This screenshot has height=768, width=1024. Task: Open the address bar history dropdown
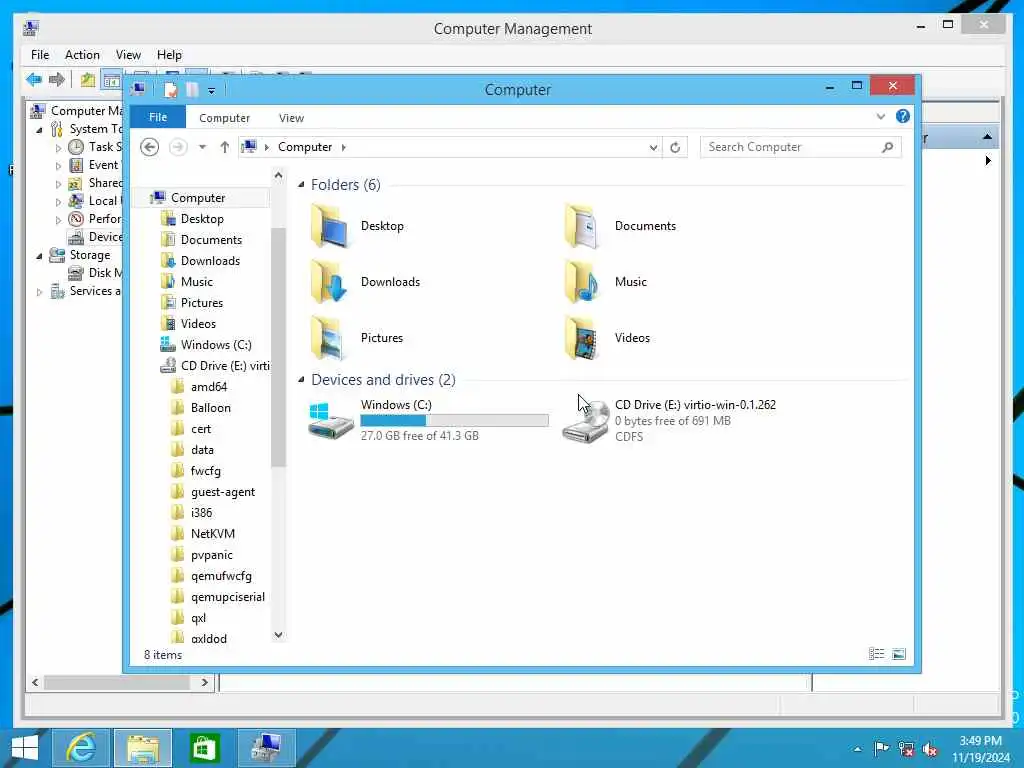[653, 148]
